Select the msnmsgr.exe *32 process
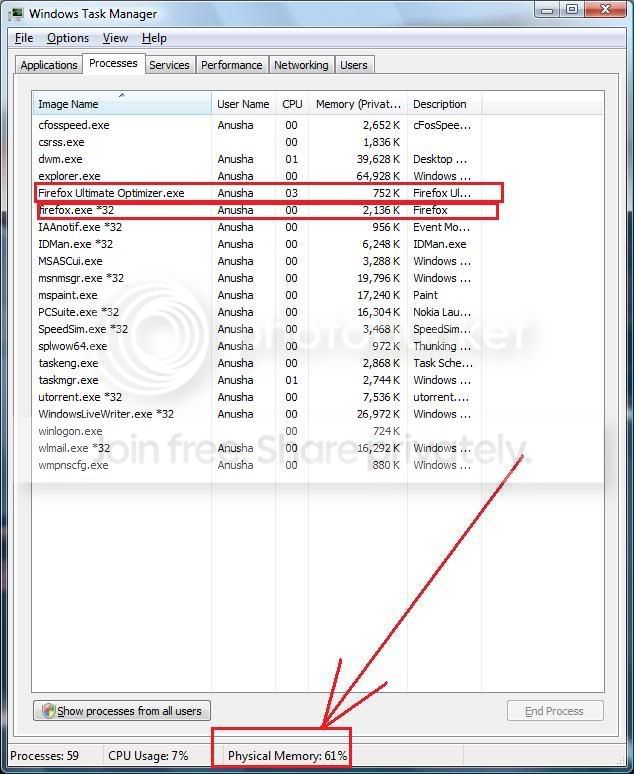 257,278
